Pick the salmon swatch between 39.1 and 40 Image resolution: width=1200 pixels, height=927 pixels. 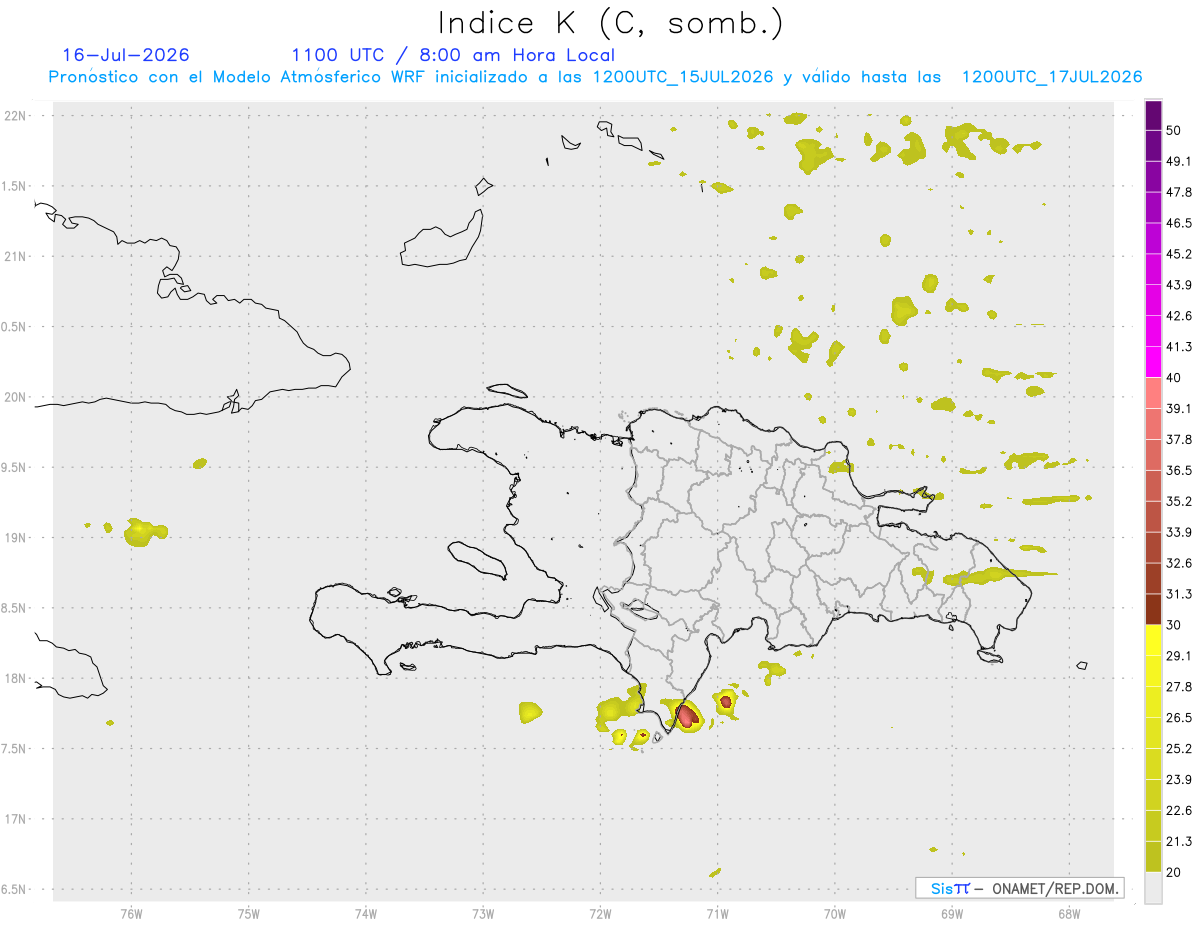(1153, 393)
